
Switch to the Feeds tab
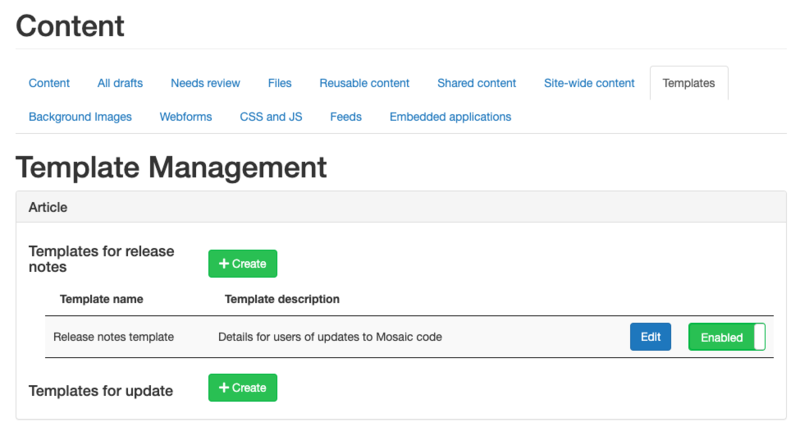346,117
